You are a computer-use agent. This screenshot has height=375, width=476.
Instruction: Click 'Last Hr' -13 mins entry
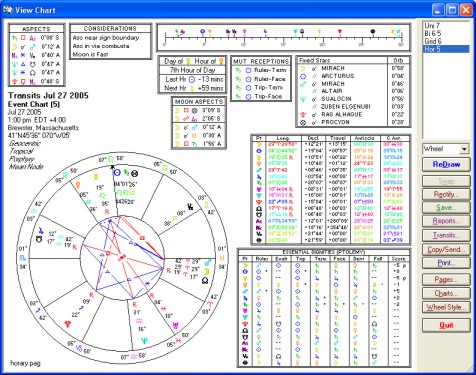(194, 79)
